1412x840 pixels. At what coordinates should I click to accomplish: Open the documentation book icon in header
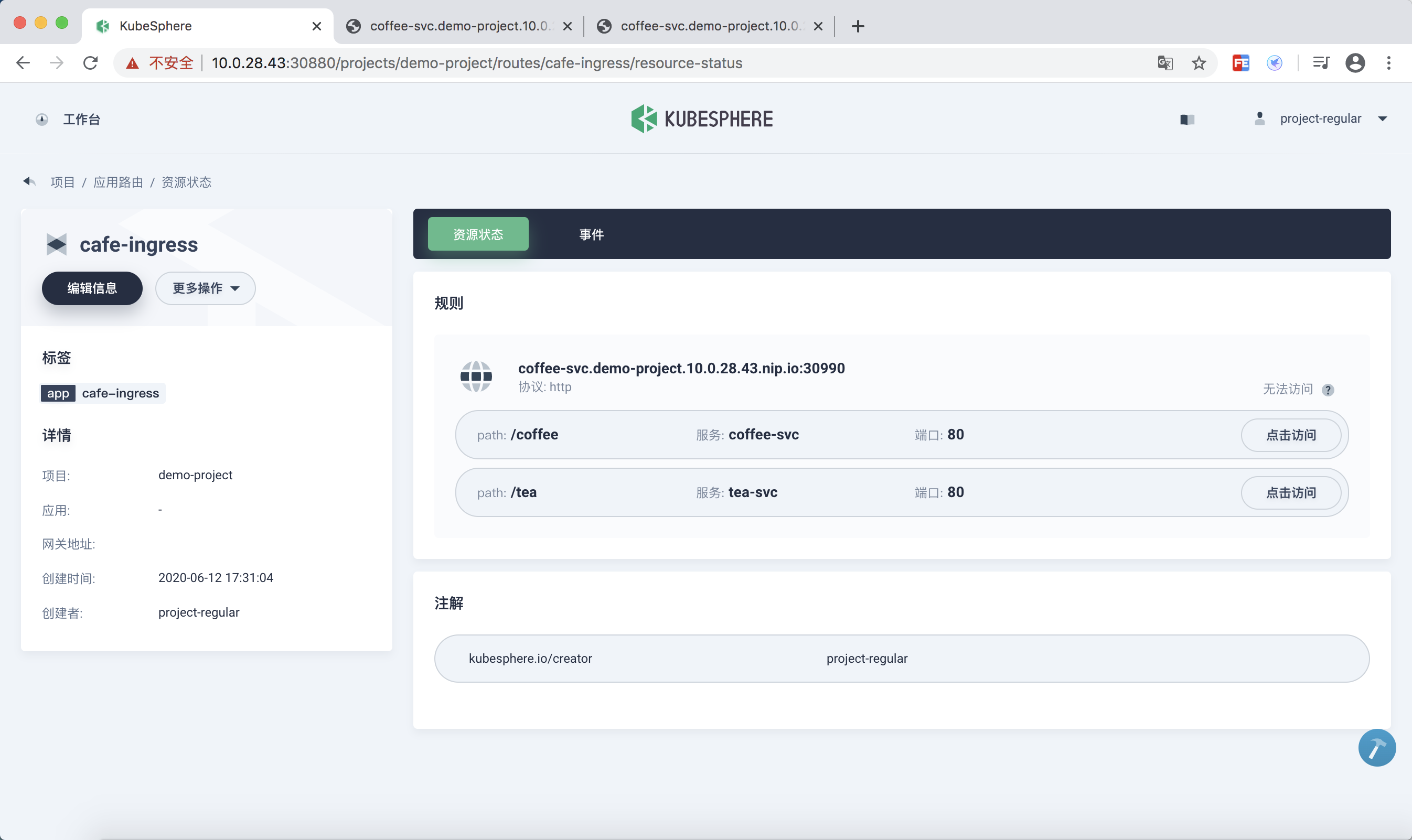pyautogui.click(x=1187, y=119)
